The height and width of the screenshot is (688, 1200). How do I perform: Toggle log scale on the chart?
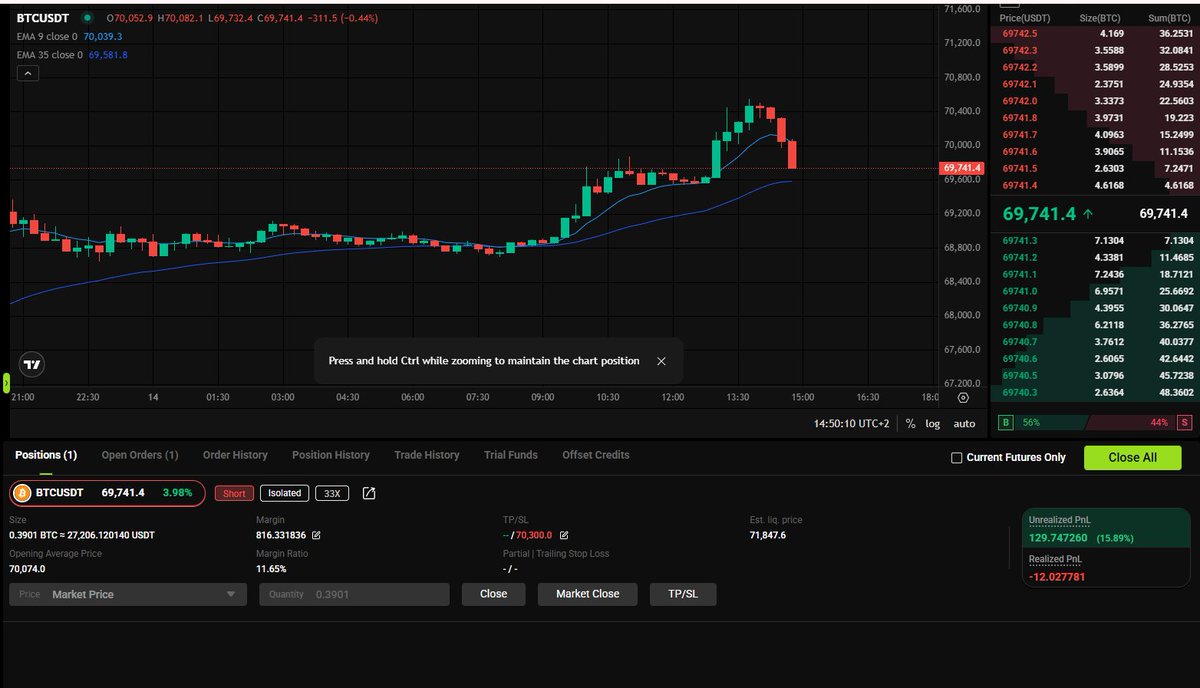click(x=933, y=424)
